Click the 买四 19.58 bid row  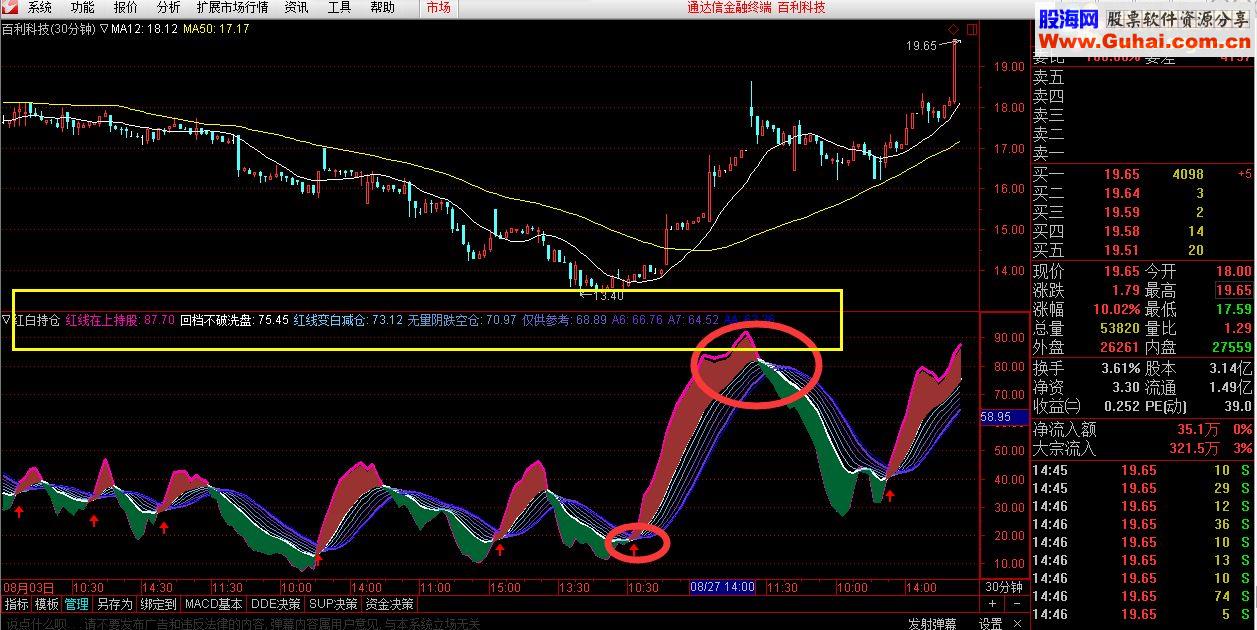point(1143,231)
